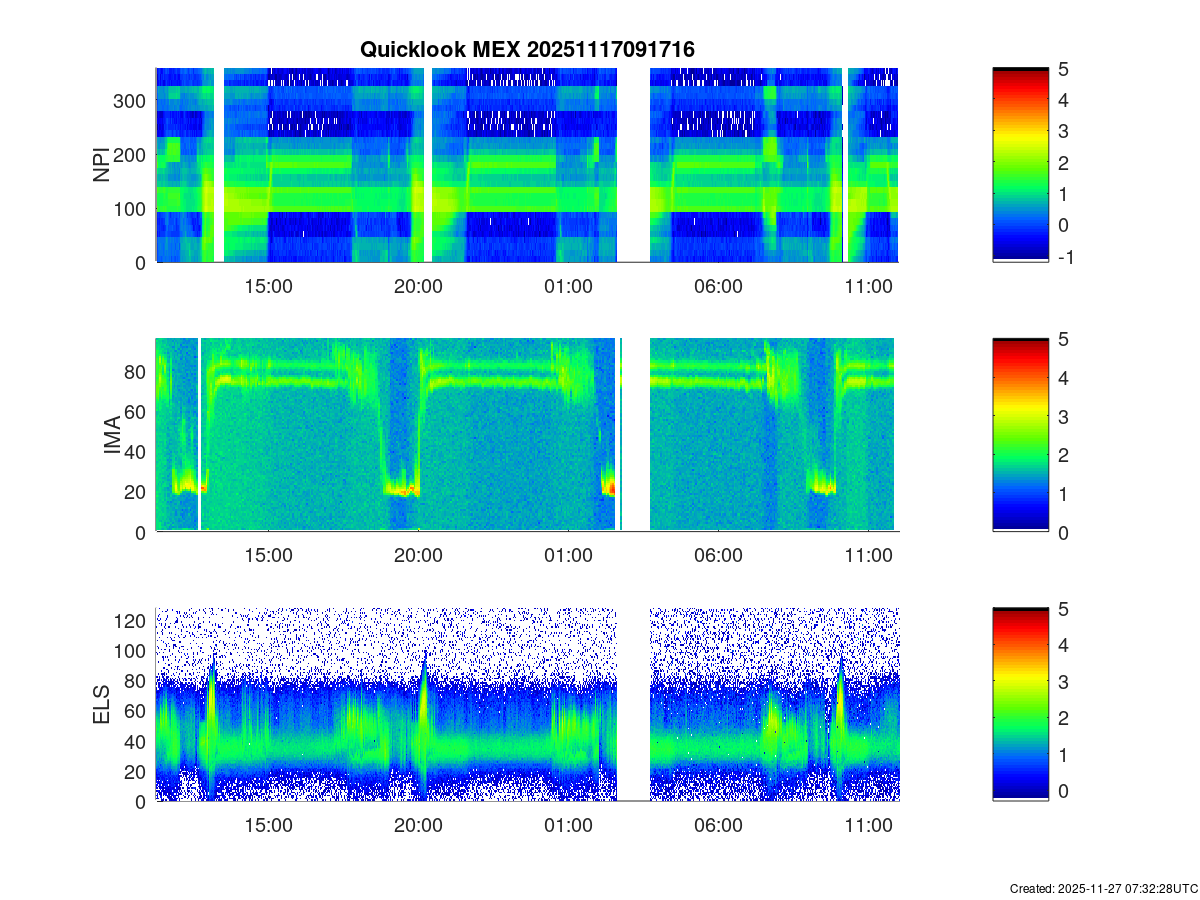Click the 01:00 tick under the IMA plot
This screenshot has height=900, width=1200.
point(568,556)
